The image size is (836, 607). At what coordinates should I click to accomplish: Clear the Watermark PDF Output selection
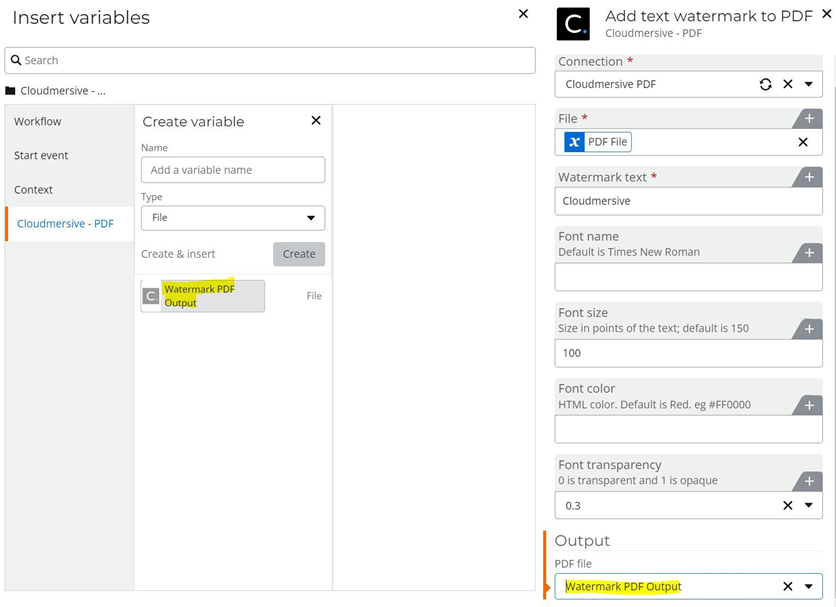(x=787, y=586)
